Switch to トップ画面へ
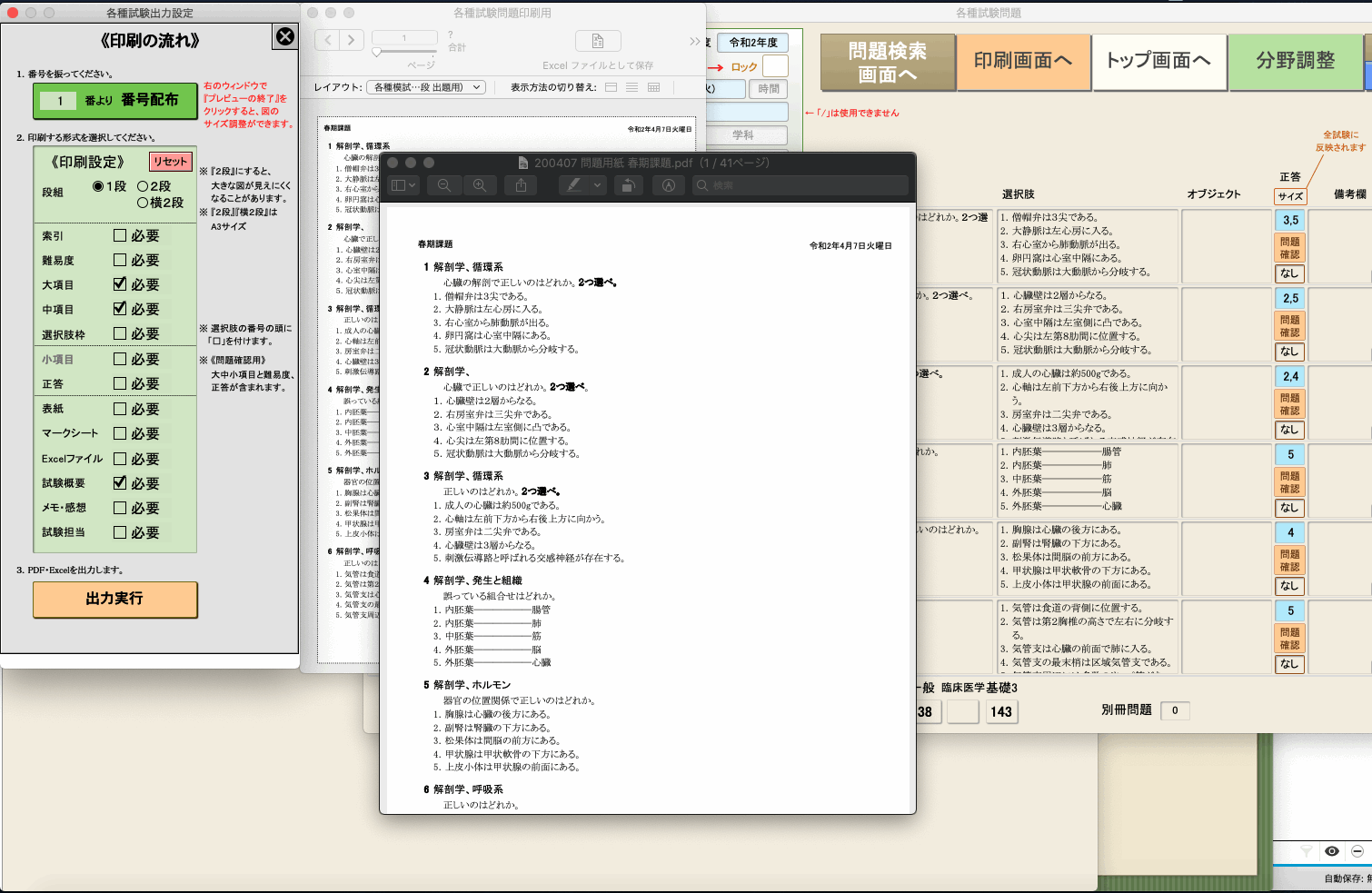The height and width of the screenshot is (893, 1372). (x=1158, y=61)
